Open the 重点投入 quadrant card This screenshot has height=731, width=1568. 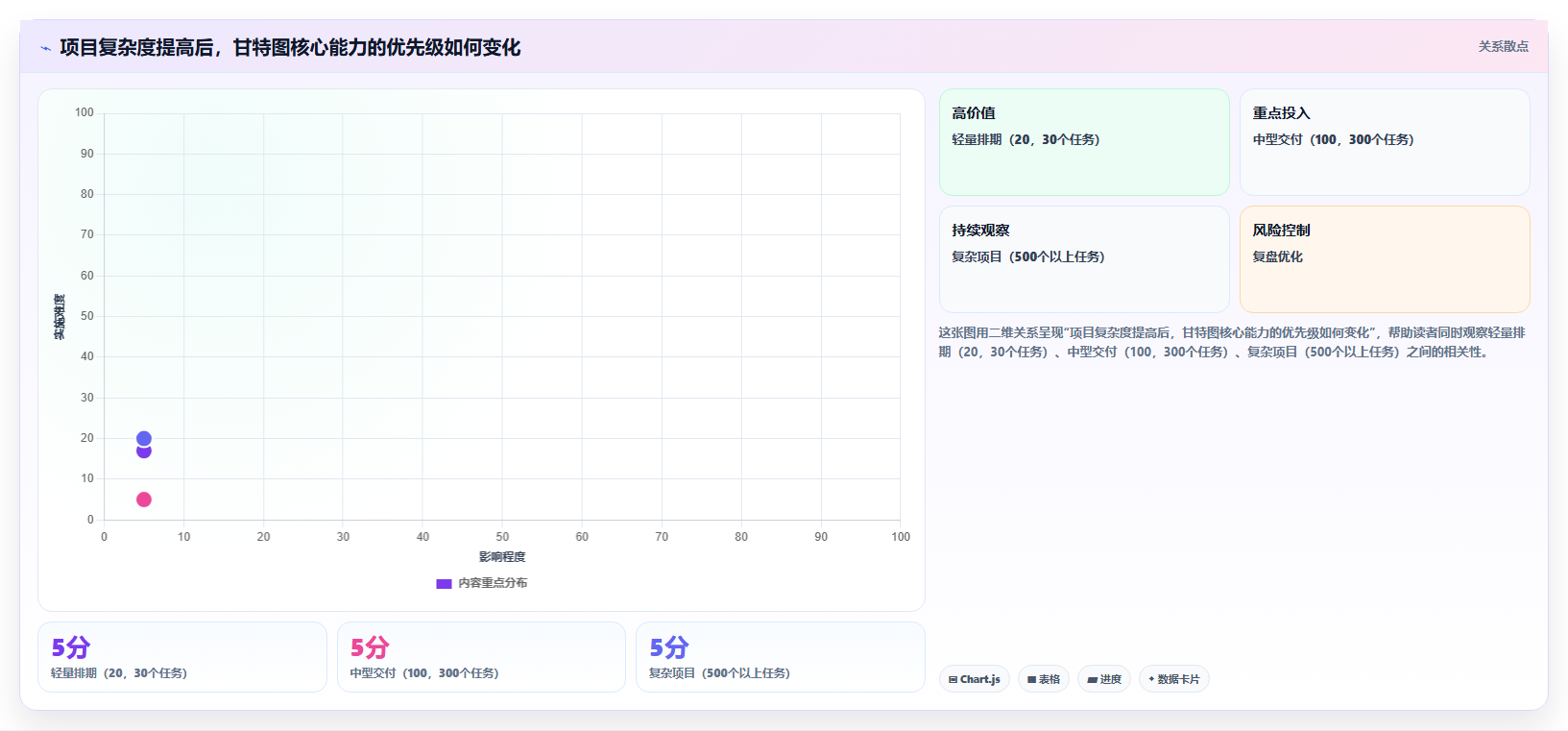coord(1385,142)
